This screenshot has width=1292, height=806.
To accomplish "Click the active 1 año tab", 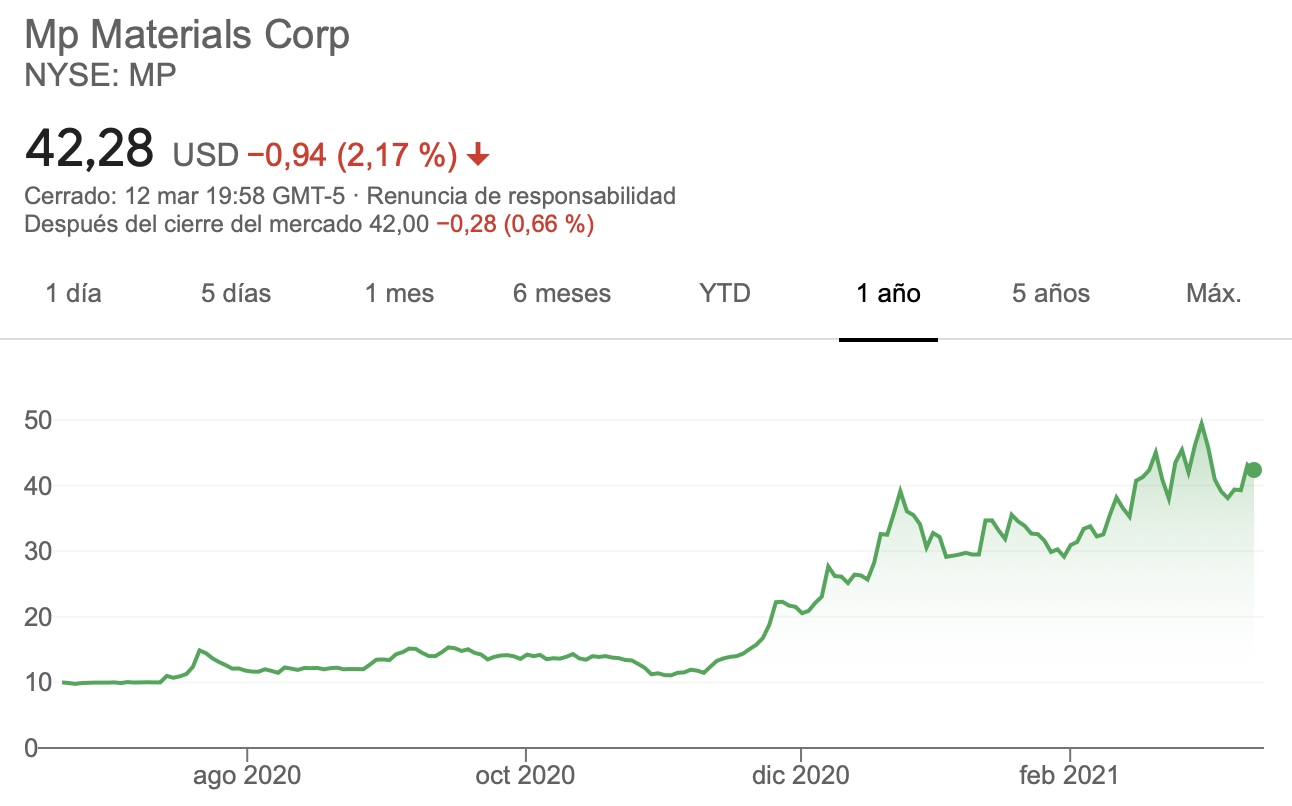I will pyautogui.click(x=888, y=294).
